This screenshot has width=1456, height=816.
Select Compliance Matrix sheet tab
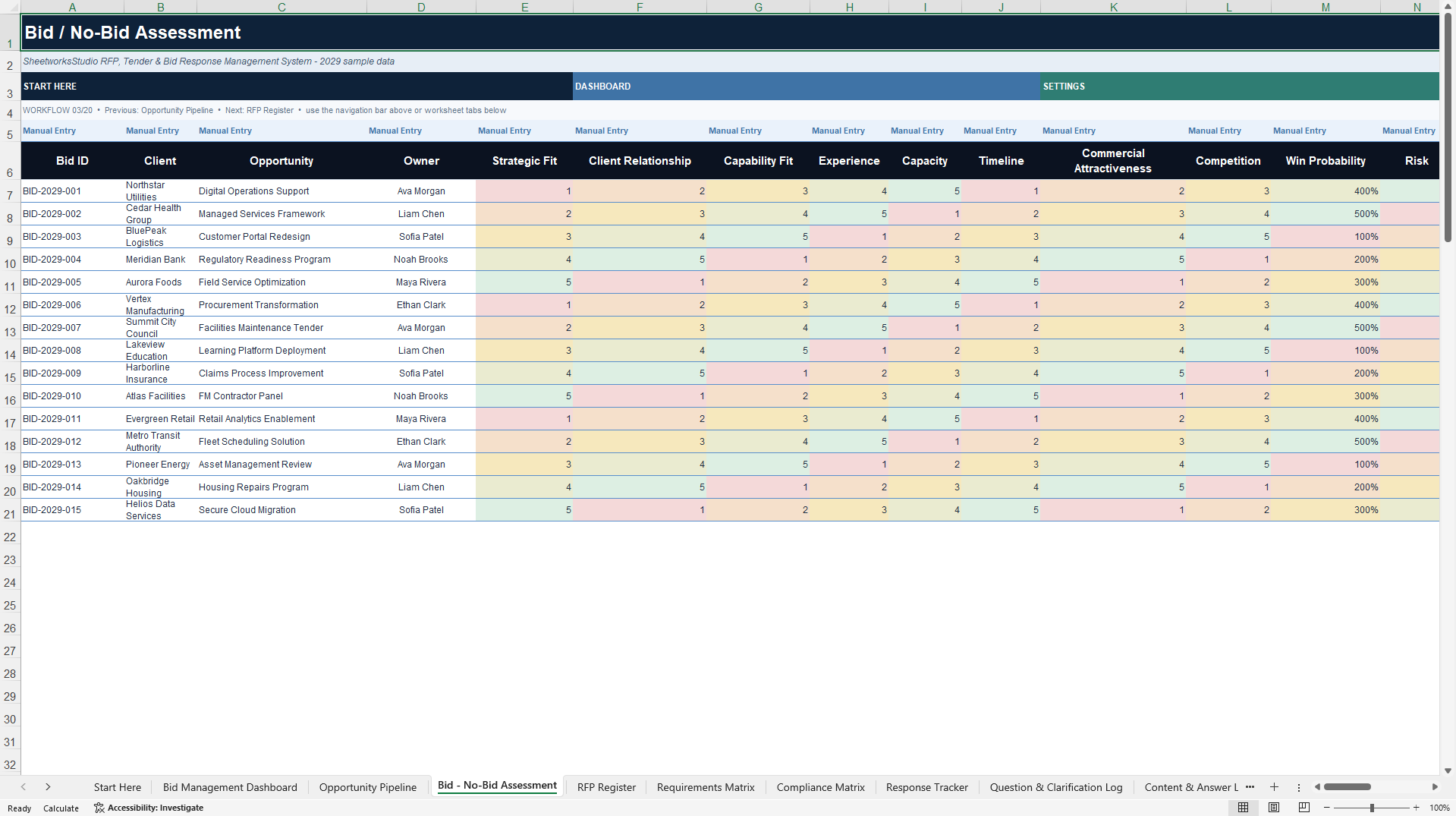coord(820,787)
